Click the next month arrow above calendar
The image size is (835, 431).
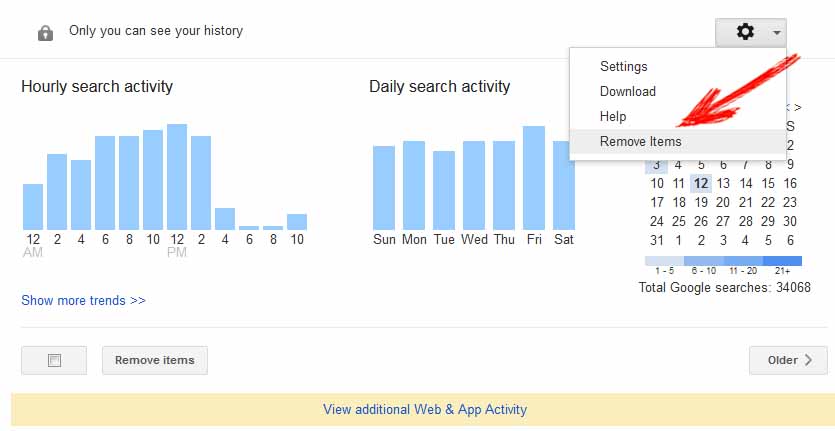[x=797, y=107]
